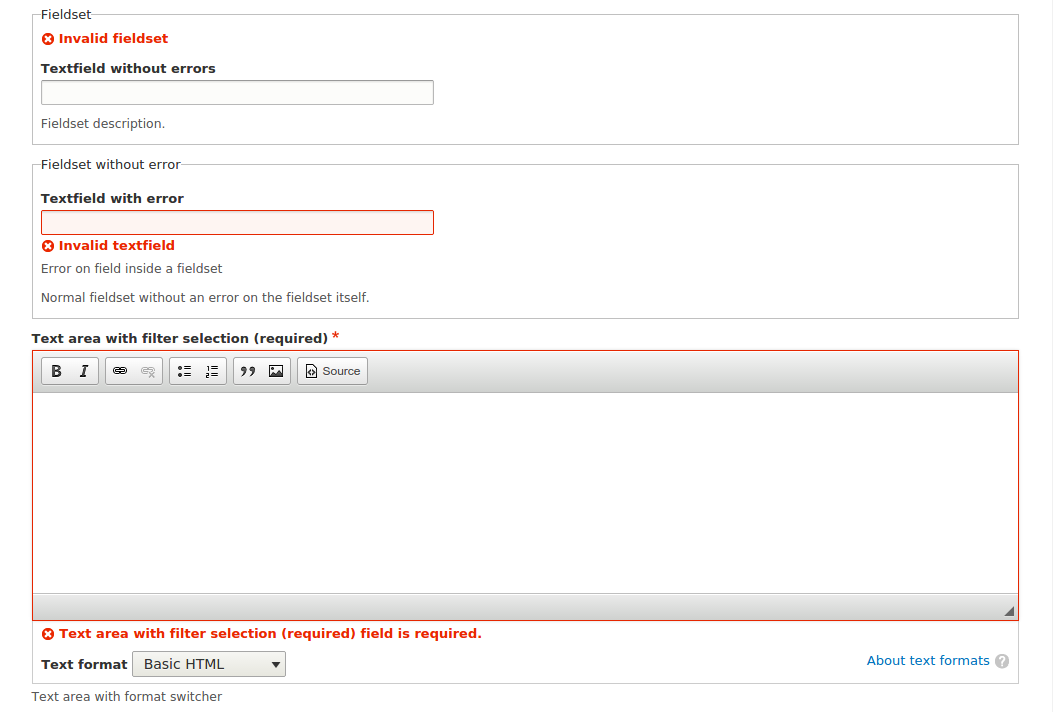
Task: Apply bold formatting in the editor
Action: tap(56, 370)
